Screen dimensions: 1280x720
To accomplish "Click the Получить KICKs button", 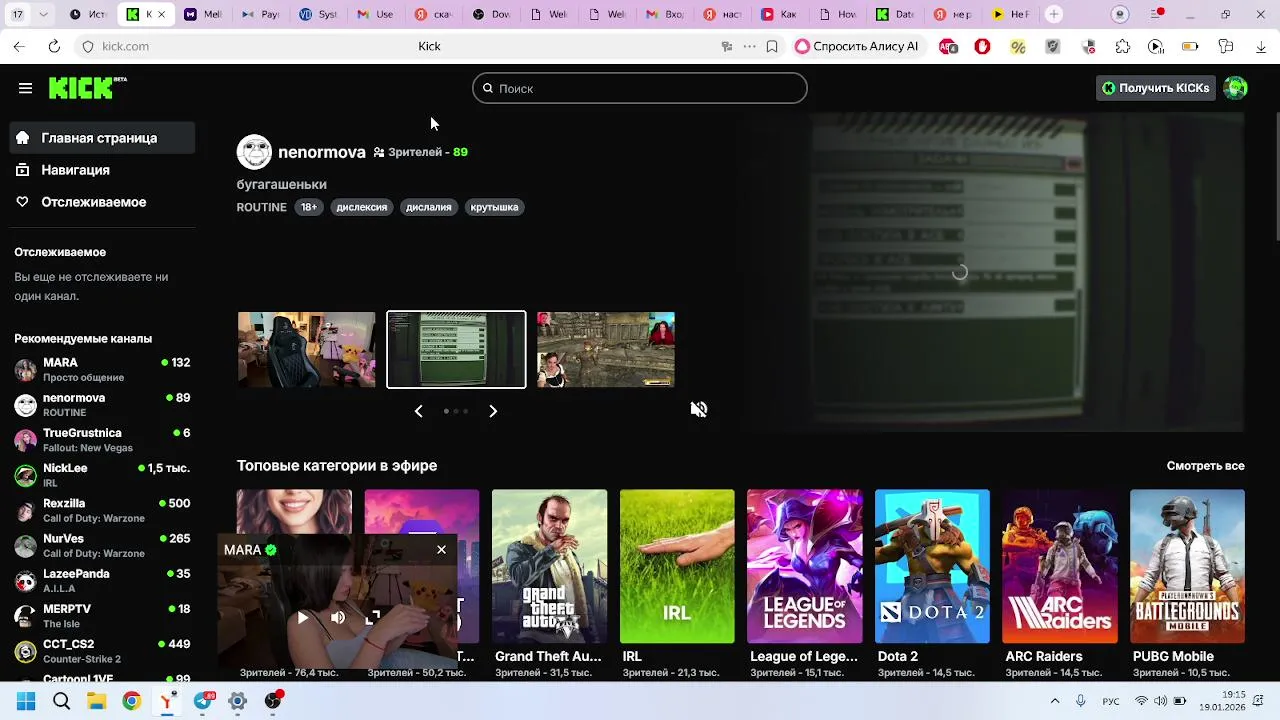I will pyautogui.click(x=1156, y=88).
